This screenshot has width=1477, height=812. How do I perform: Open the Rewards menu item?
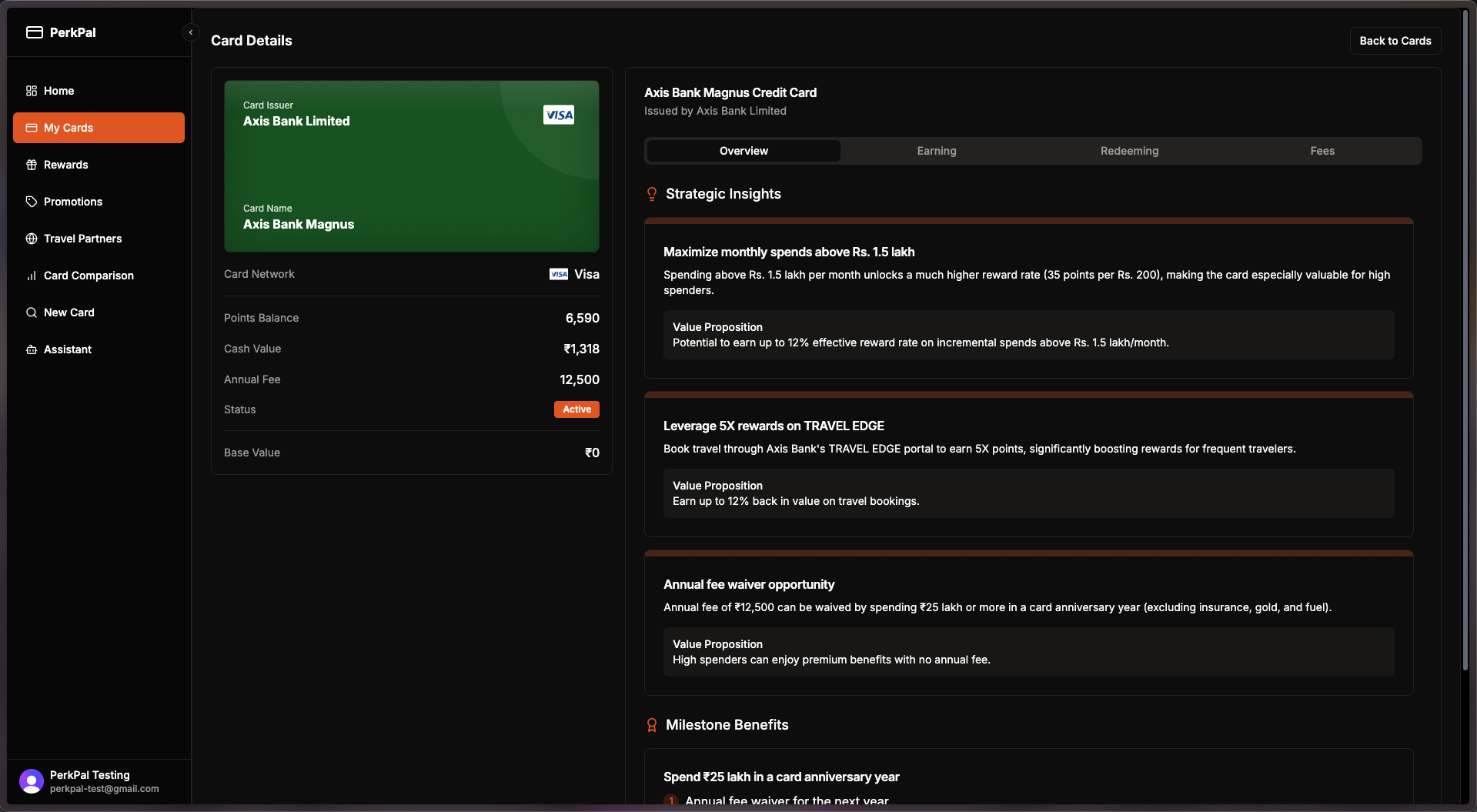[99, 165]
